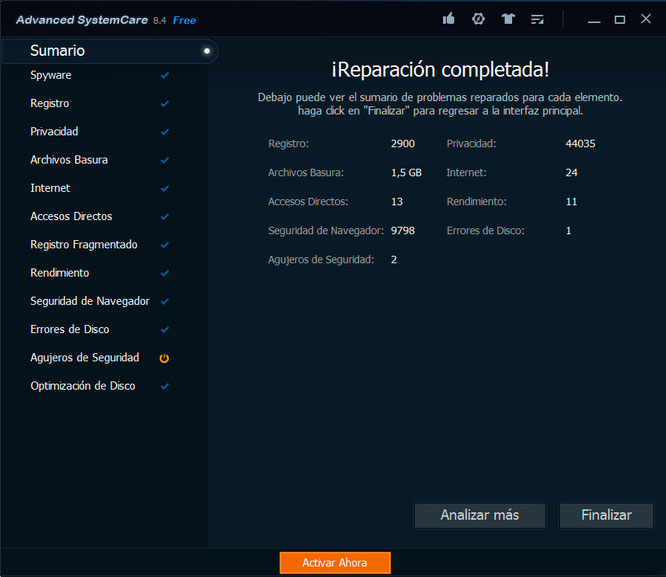Click the Errores de Disco: summary label

click(485, 231)
